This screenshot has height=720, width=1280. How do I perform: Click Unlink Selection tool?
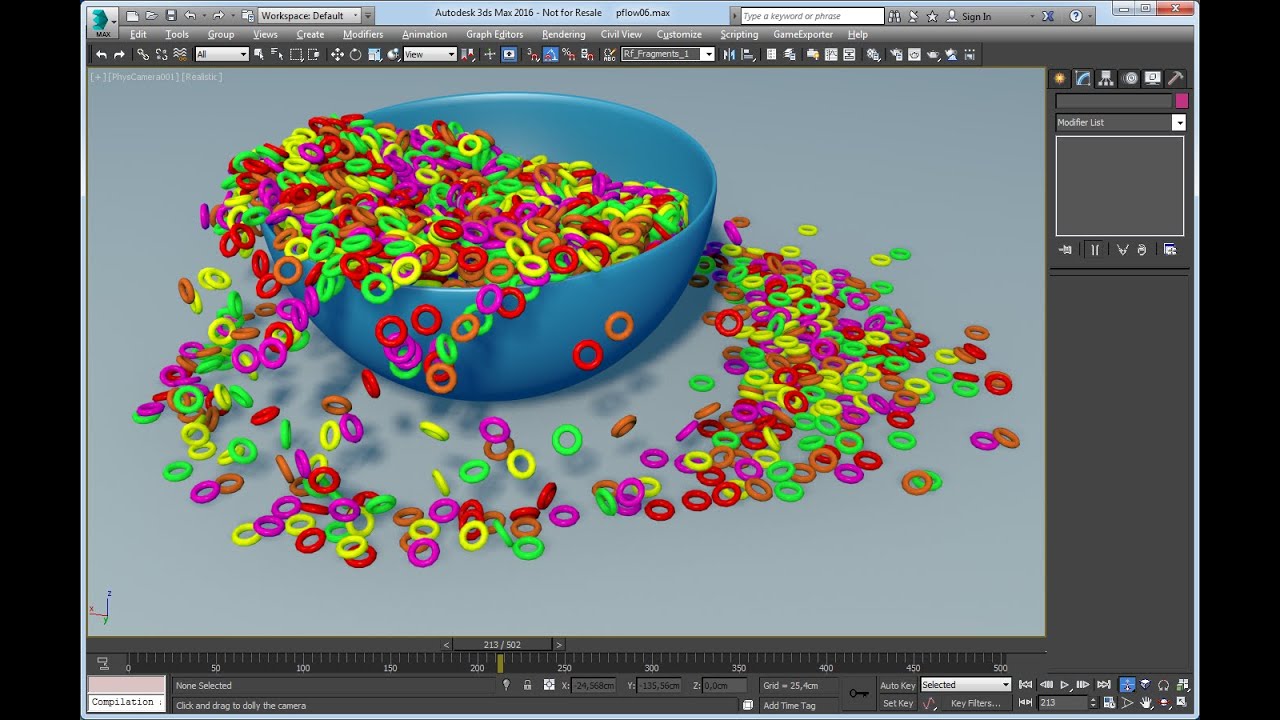[161, 54]
